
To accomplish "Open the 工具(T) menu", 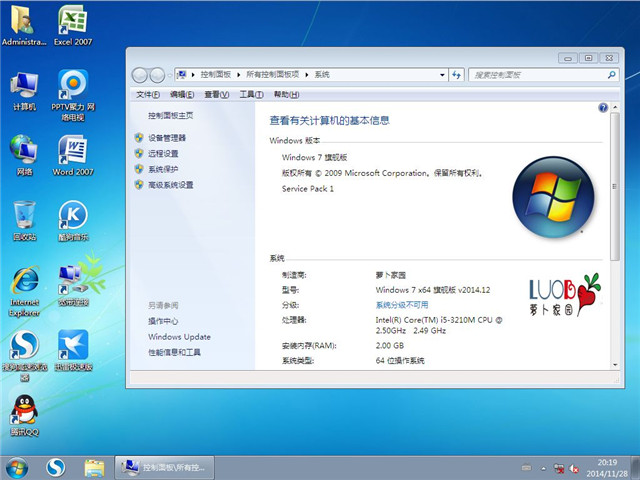I will pos(251,95).
